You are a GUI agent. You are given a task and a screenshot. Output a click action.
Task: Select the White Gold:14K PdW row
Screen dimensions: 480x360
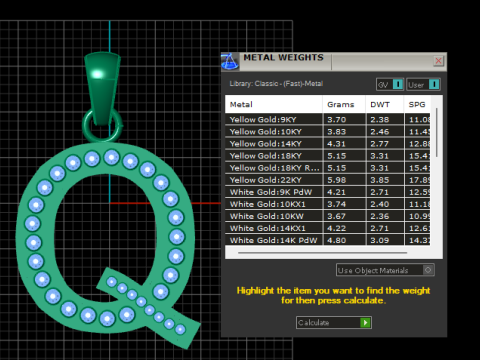[327, 240]
